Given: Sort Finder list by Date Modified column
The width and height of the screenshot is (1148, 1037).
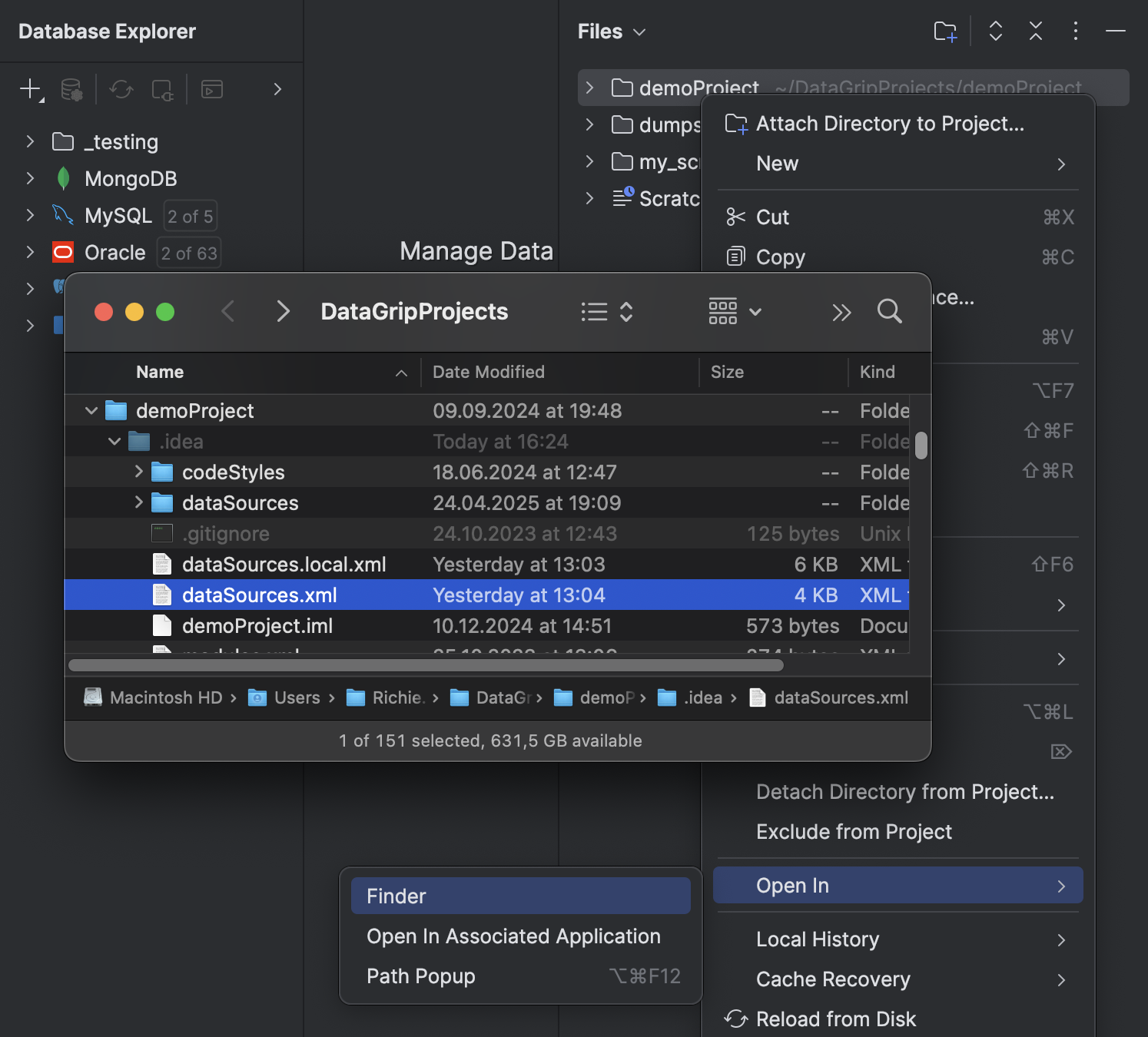Looking at the screenshot, I should (x=559, y=372).
